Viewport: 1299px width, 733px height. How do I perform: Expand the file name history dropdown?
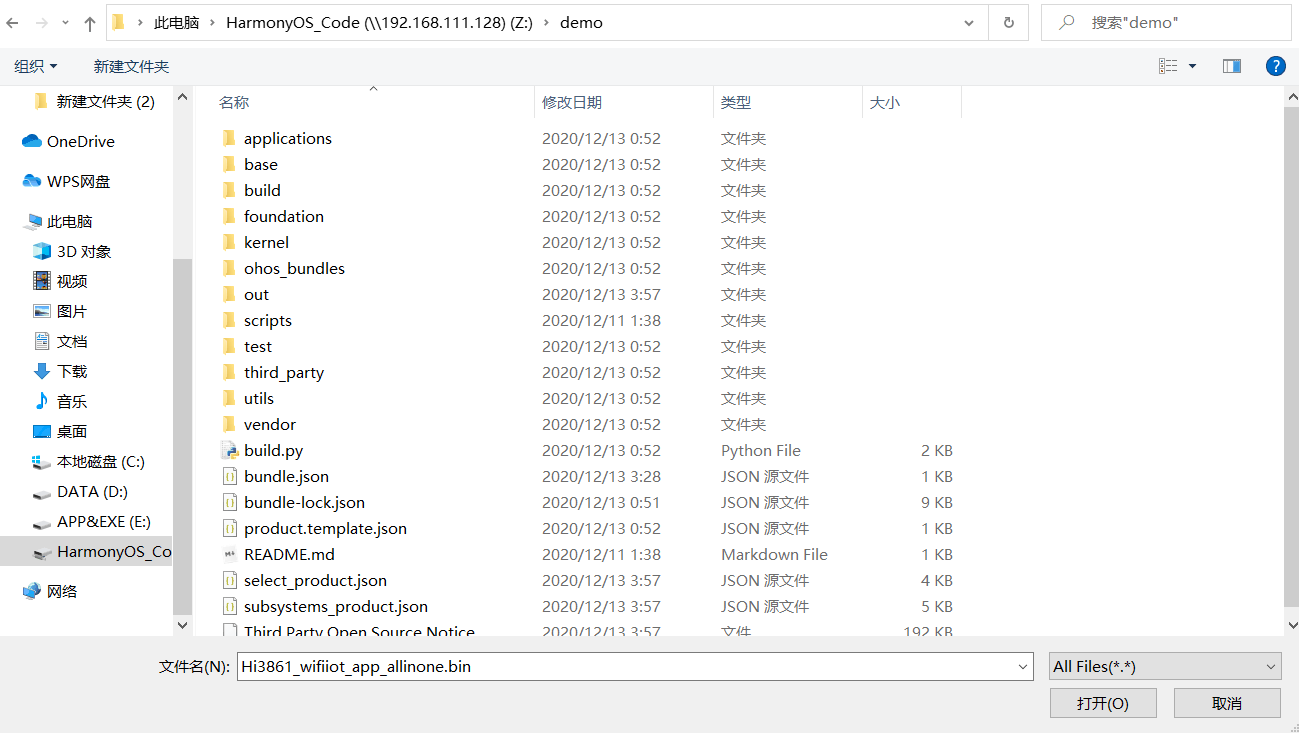[1023, 667]
